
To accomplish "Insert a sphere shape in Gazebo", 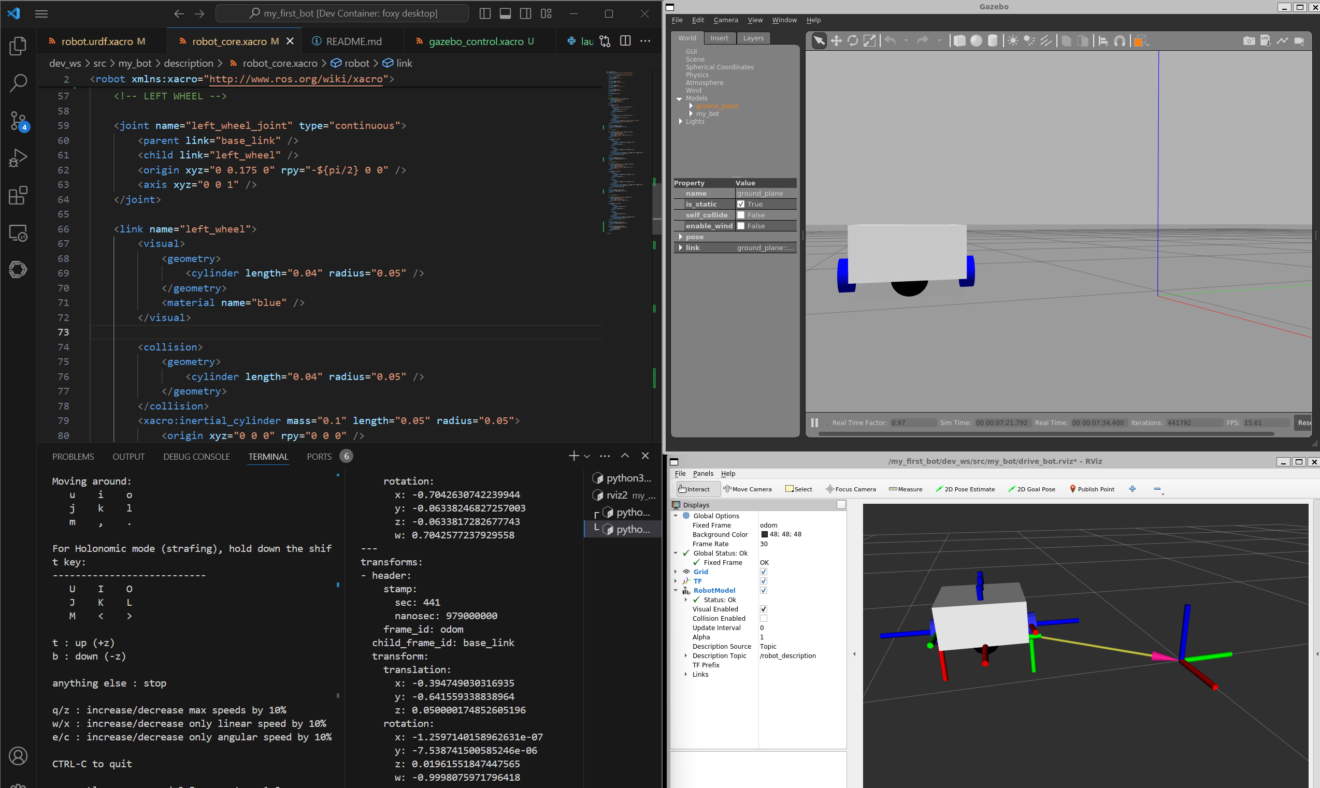I will [976, 41].
